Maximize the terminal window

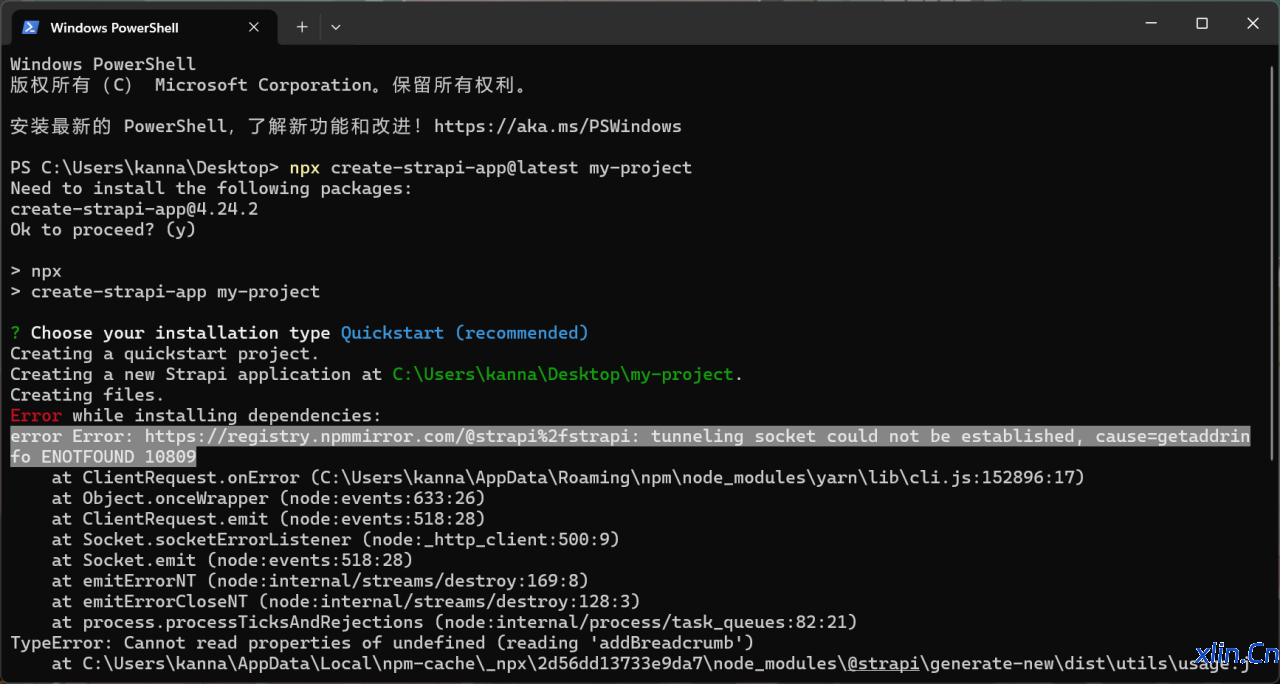click(x=1202, y=23)
